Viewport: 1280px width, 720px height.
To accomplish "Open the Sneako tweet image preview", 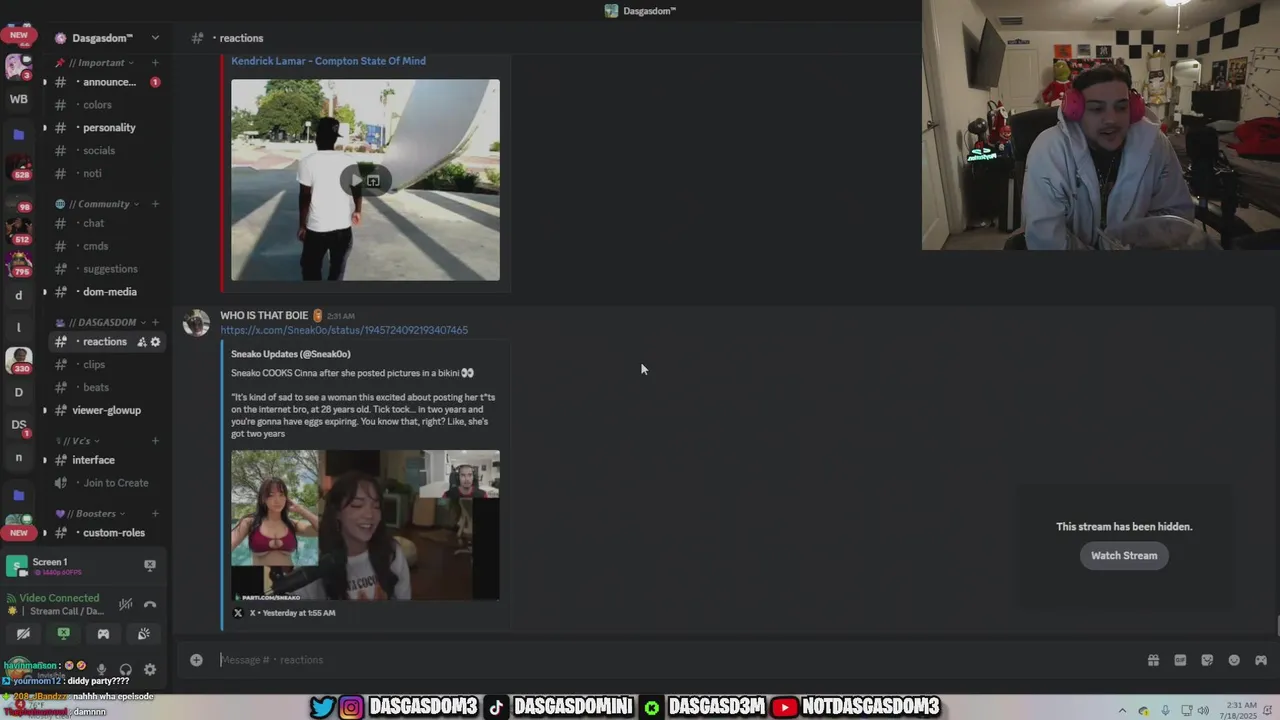I will [x=365, y=525].
